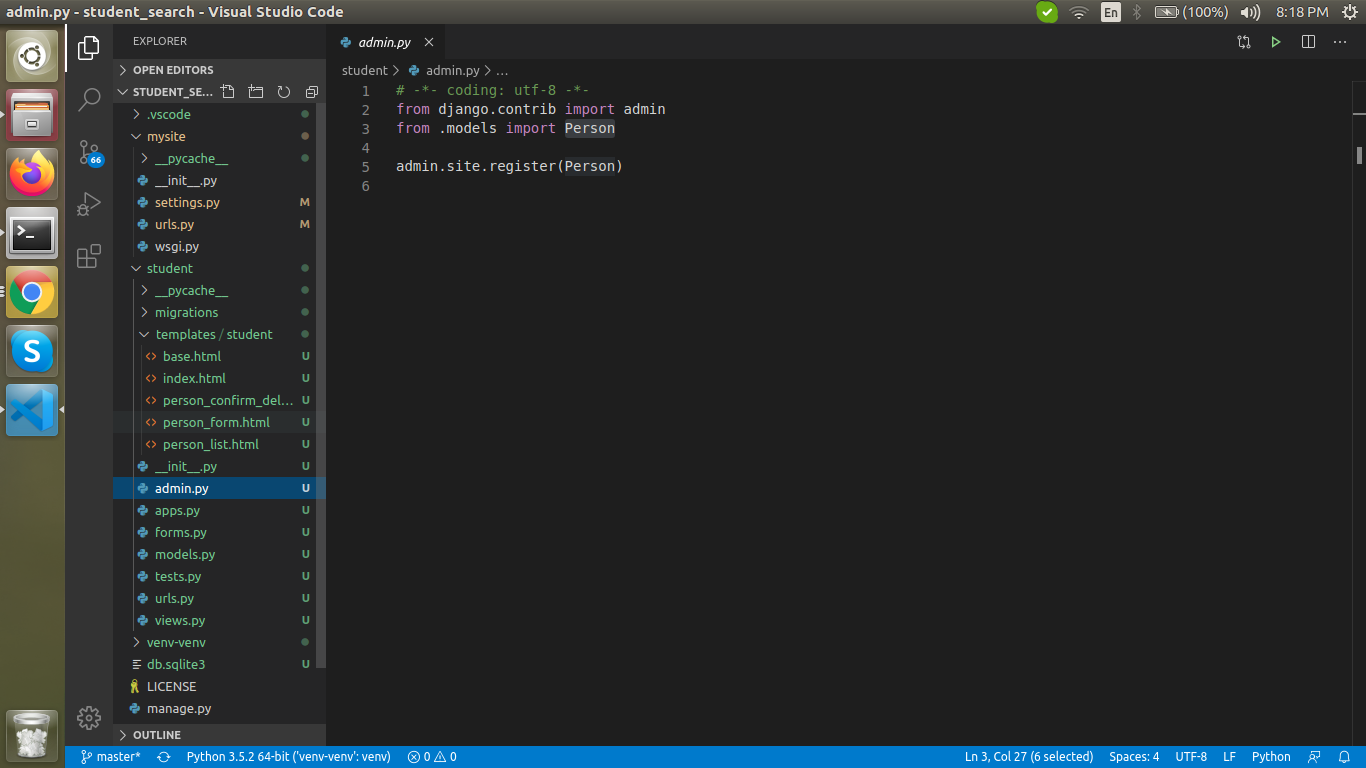Expand the OPEN EDITORS section
Image resolution: width=1366 pixels, height=768 pixels.
pyautogui.click(x=219, y=70)
